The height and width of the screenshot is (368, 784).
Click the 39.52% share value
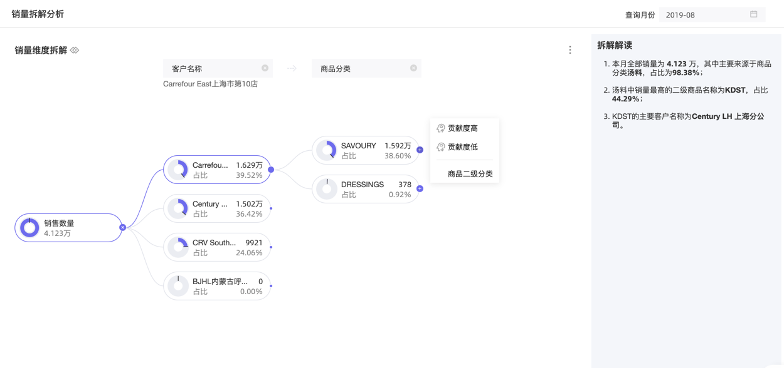tap(249, 175)
